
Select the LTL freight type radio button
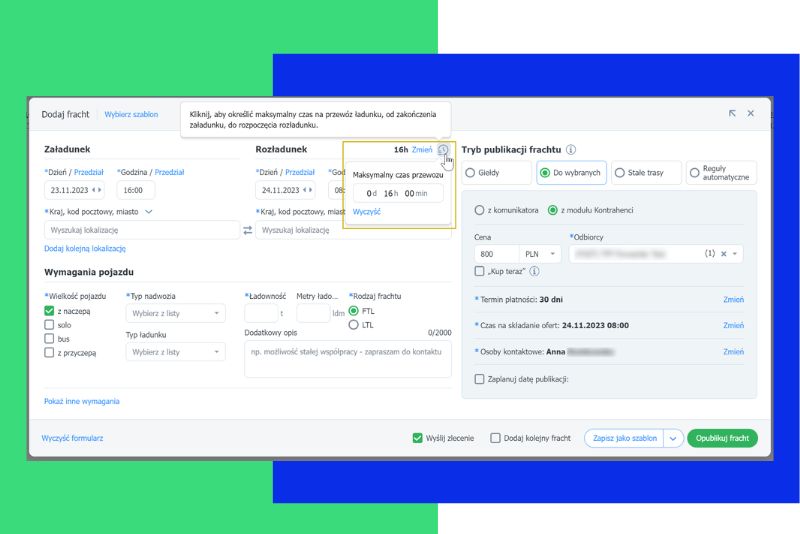(353, 325)
